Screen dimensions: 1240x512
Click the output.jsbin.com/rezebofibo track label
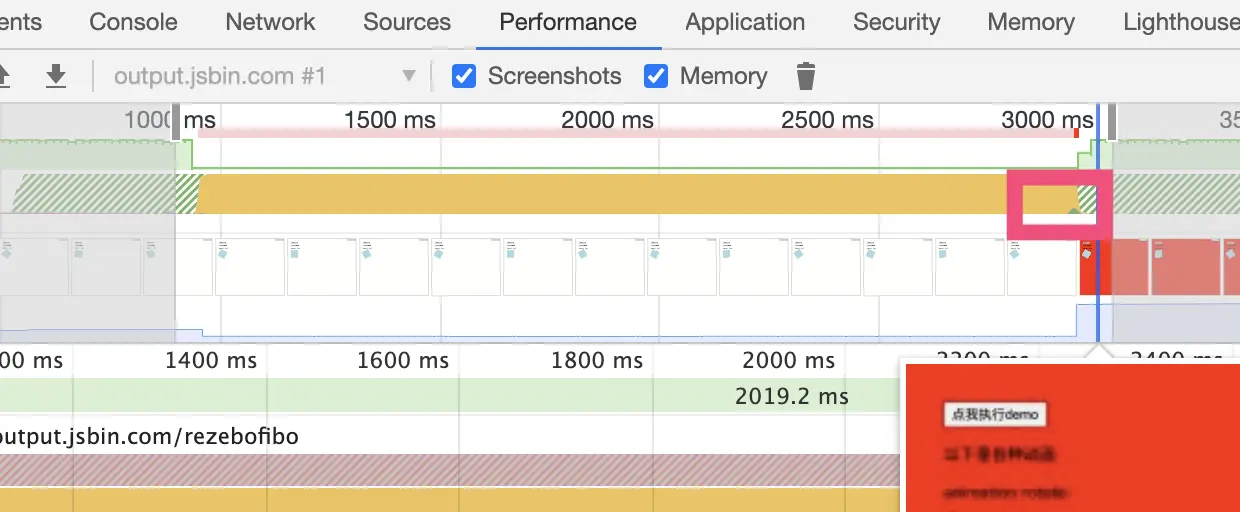[x=150, y=436]
